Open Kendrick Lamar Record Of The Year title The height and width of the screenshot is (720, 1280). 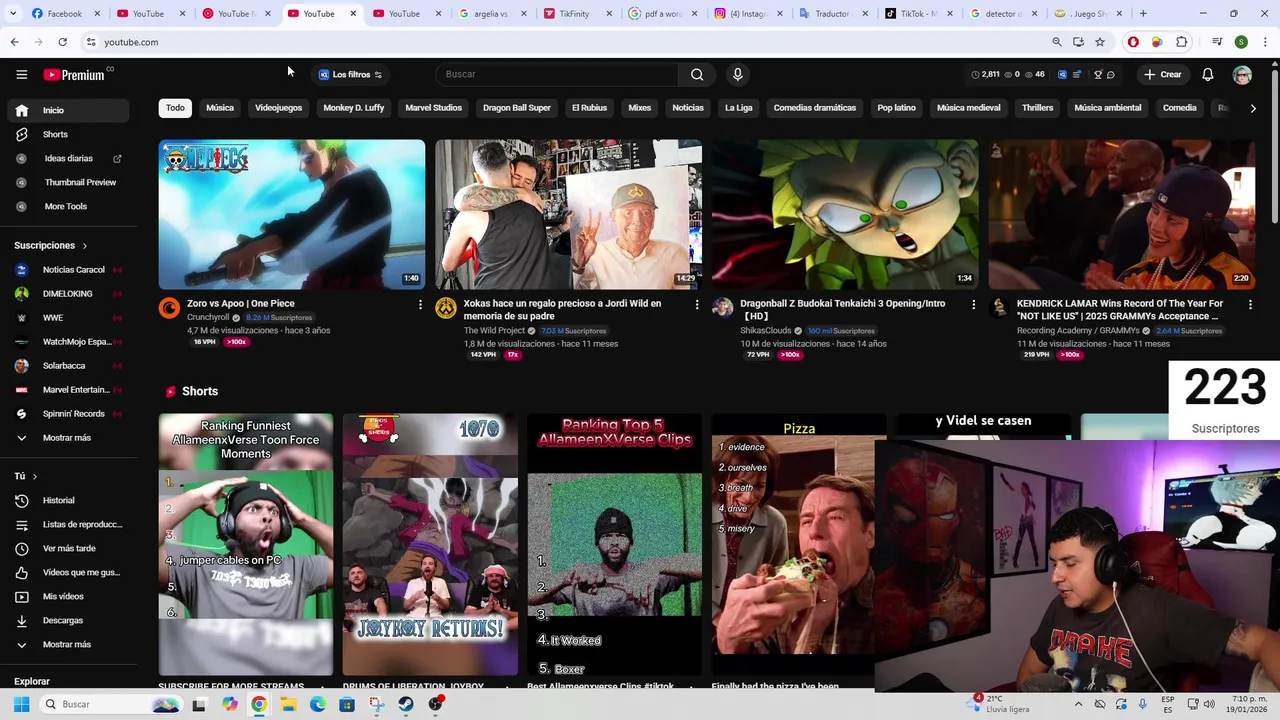pos(1120,309)
